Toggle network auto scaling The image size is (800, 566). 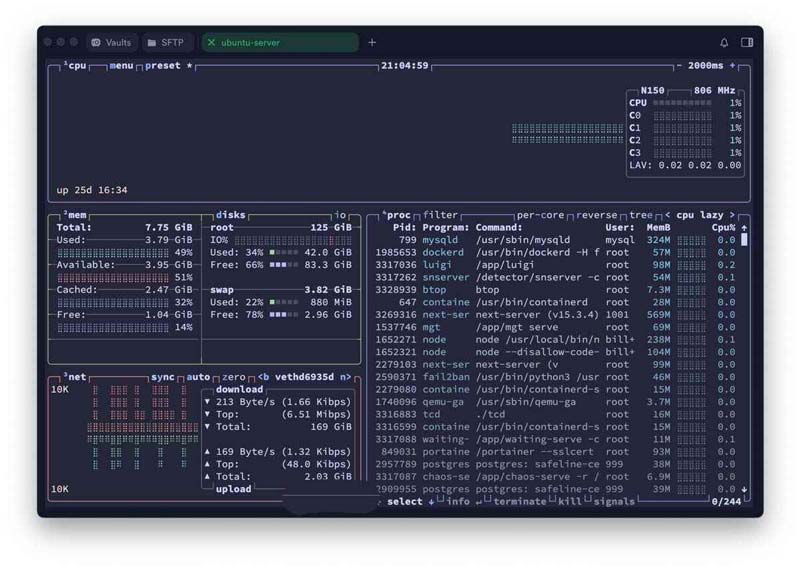click(197, 377)
